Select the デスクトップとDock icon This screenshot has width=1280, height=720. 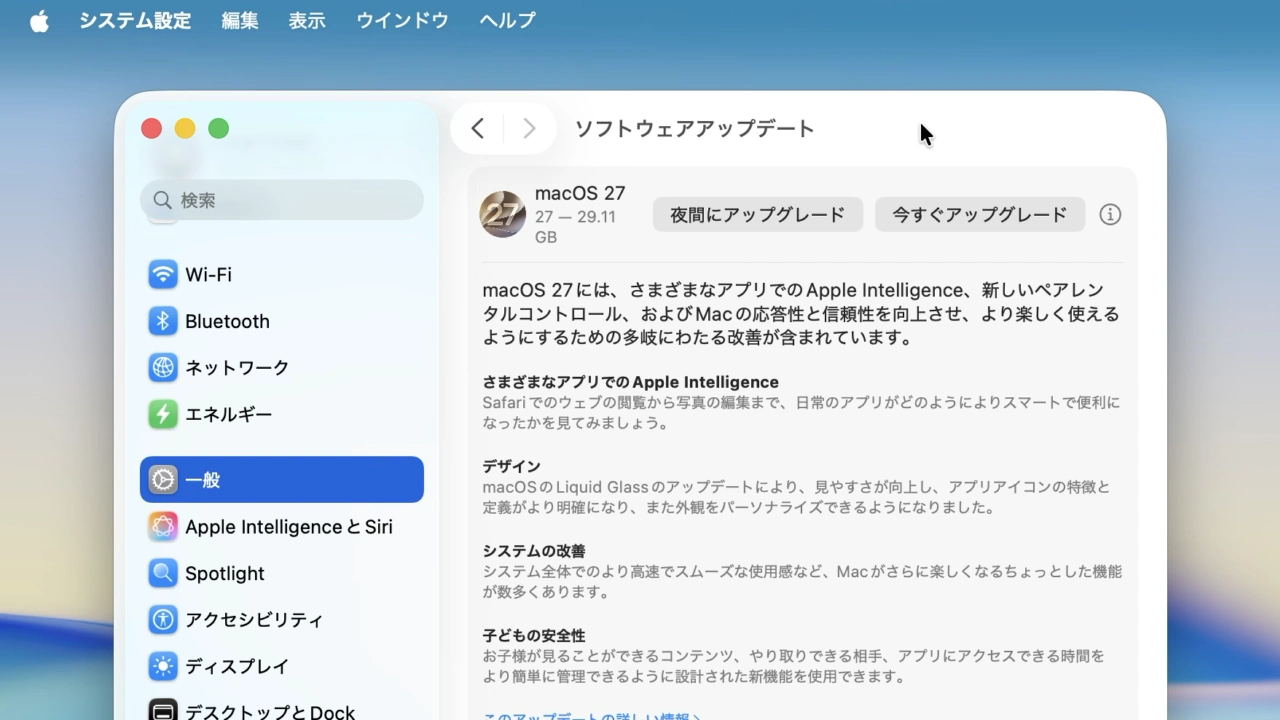point(163,711)
